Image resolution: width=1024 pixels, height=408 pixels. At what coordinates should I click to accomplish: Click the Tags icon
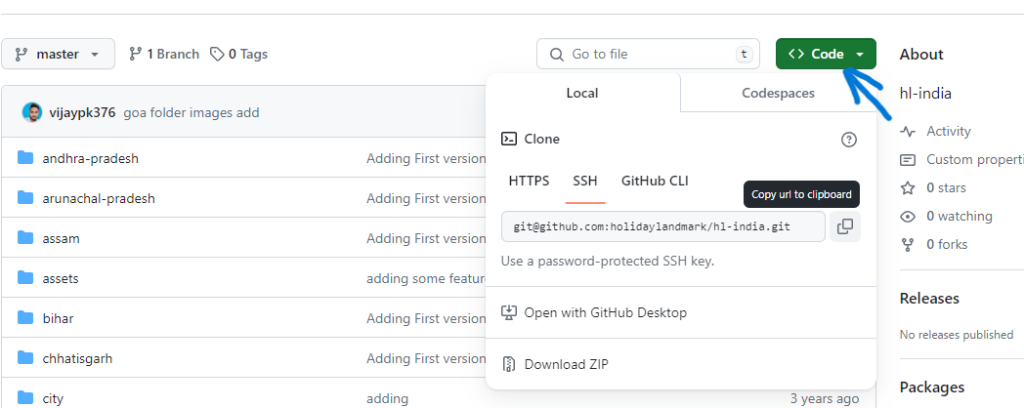(x=217, y=54)
